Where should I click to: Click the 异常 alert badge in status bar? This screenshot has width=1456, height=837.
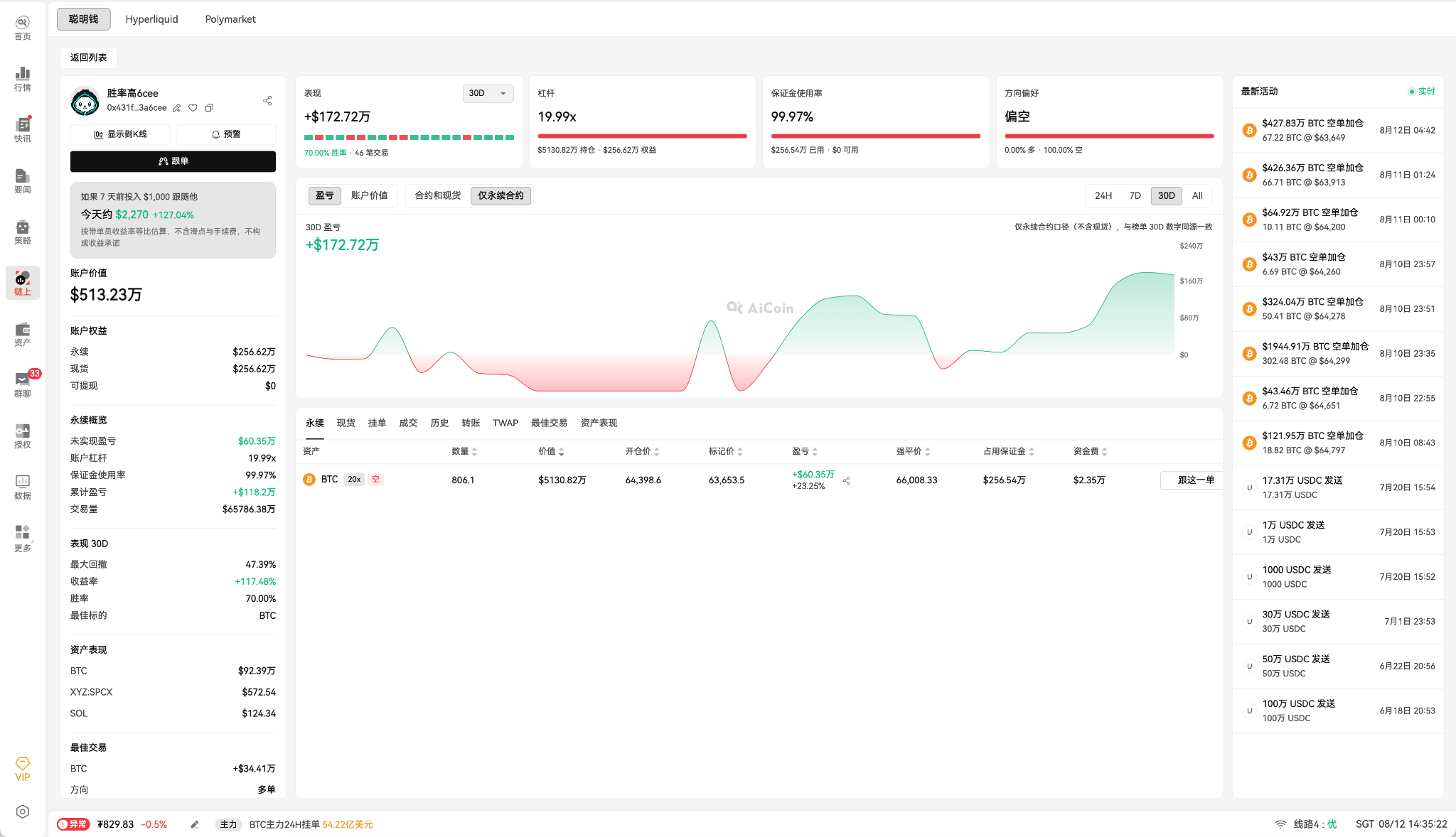(x=74, y=824)
